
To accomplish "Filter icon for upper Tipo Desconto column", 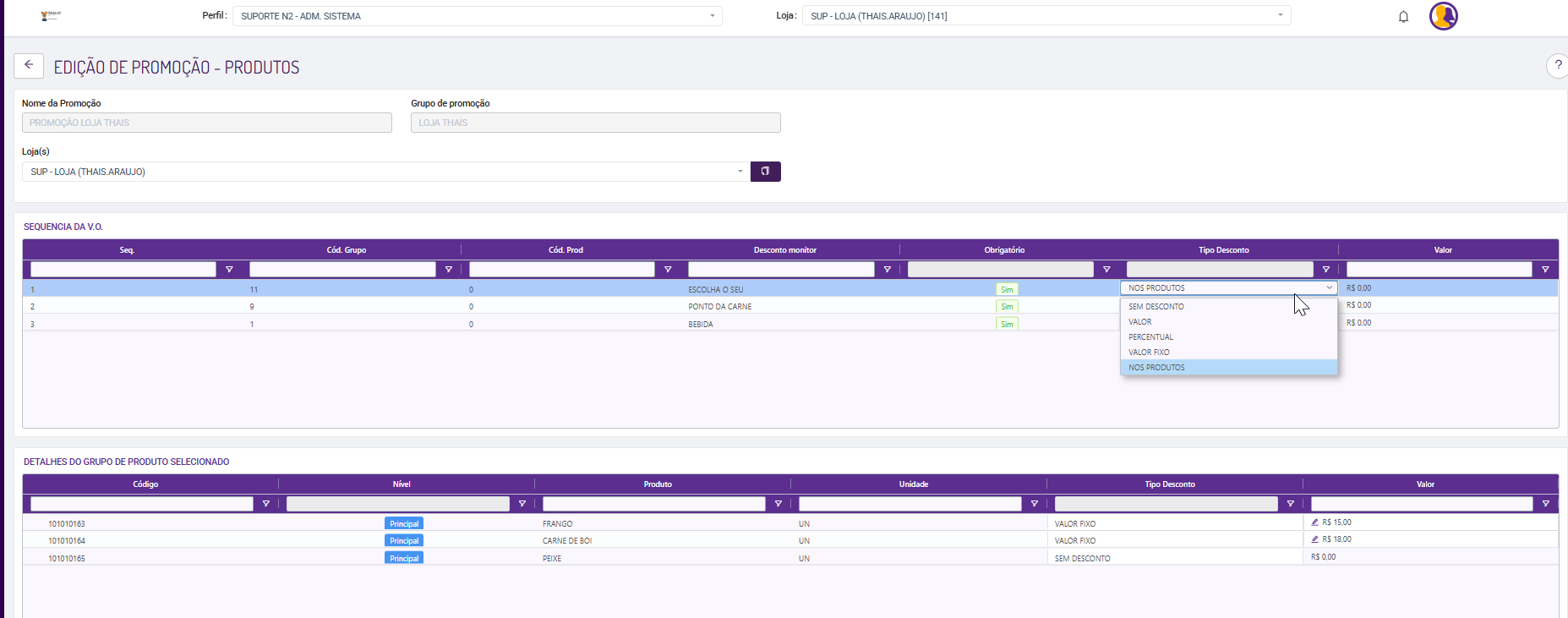I will pos(1326,270).
